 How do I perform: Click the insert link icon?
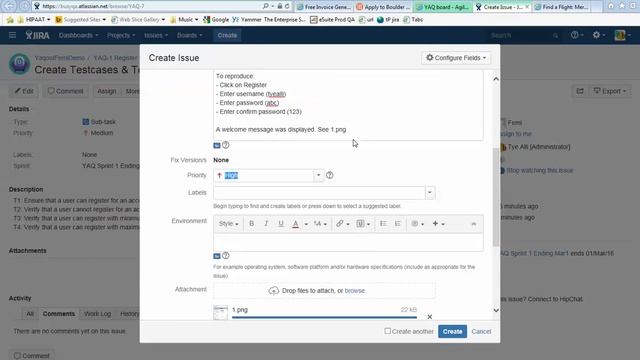pos(340,224)
